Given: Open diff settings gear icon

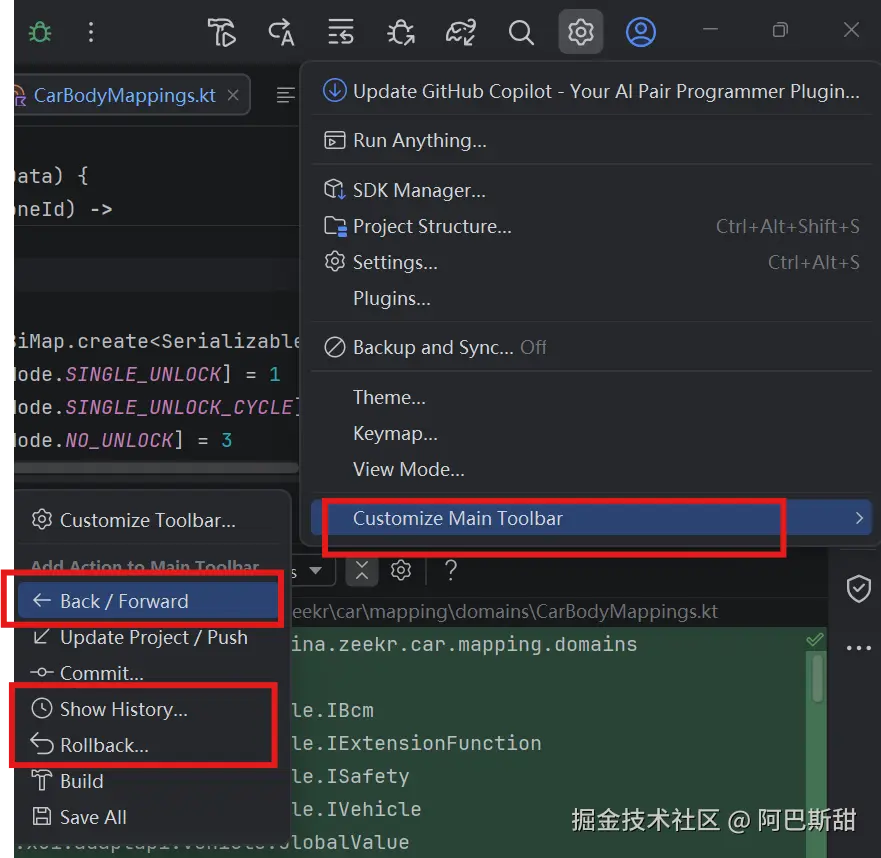Looking at the screenshot, I should 401,570.
